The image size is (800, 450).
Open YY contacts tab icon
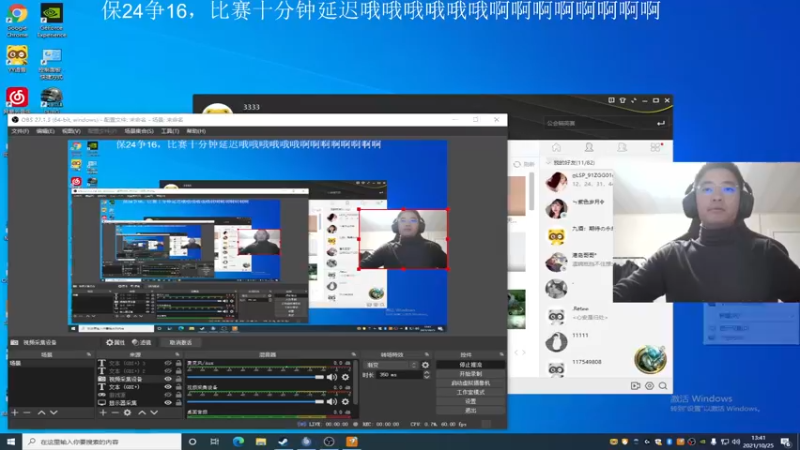coord(589,147)
